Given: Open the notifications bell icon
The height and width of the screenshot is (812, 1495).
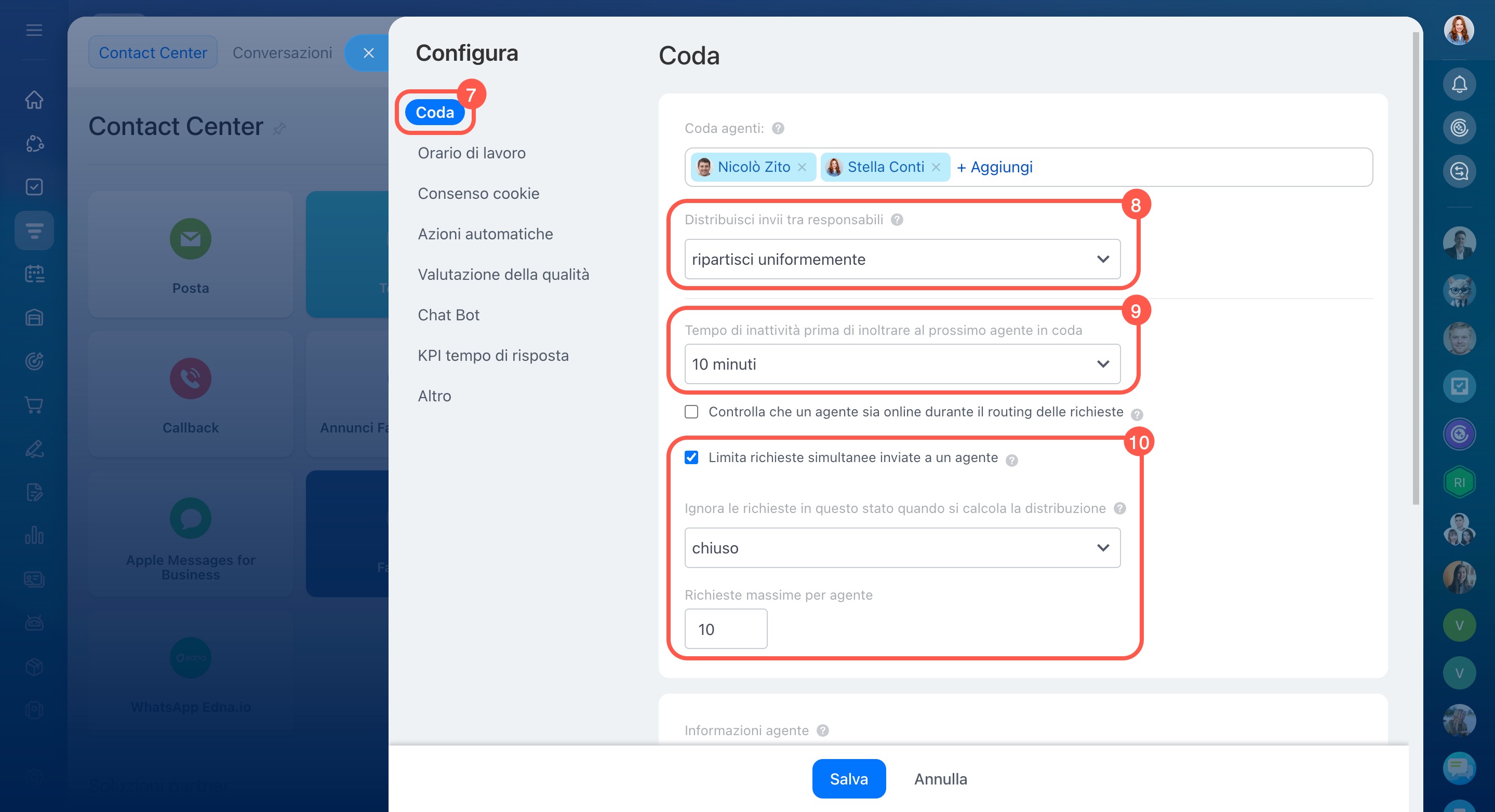Looking at the screenshot, I should [1459, 85].
